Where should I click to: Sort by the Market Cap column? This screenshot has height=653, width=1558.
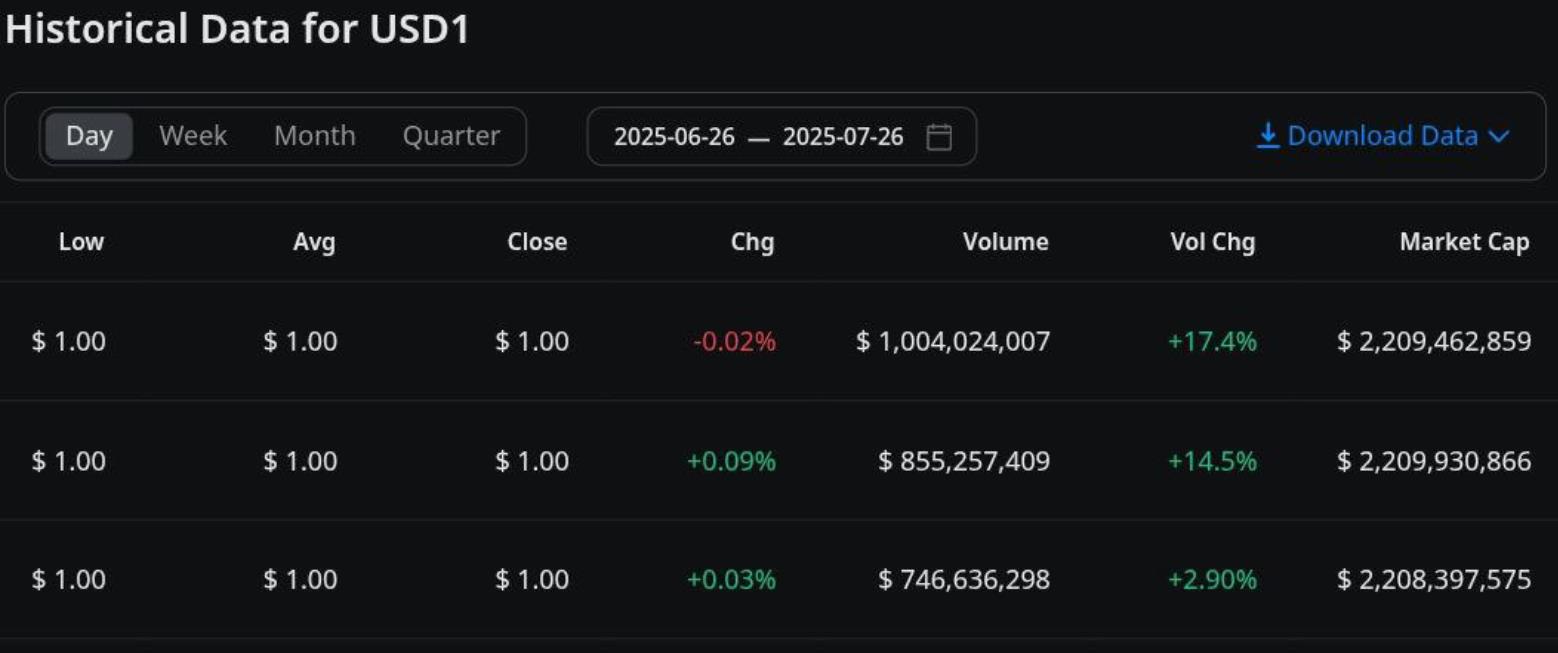[1464, 242]
